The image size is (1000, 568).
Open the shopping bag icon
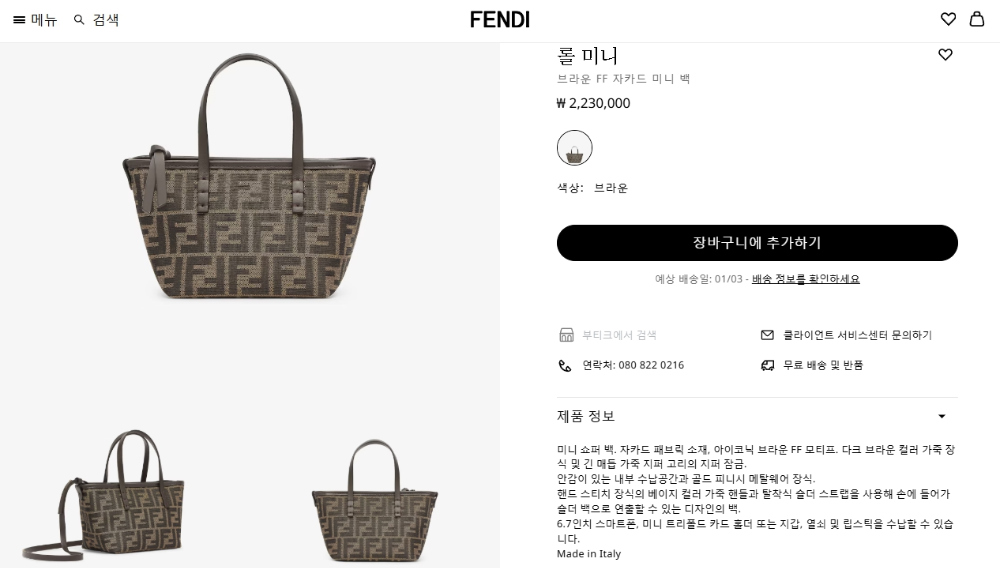pyautogui.click(x=976, y=19)
